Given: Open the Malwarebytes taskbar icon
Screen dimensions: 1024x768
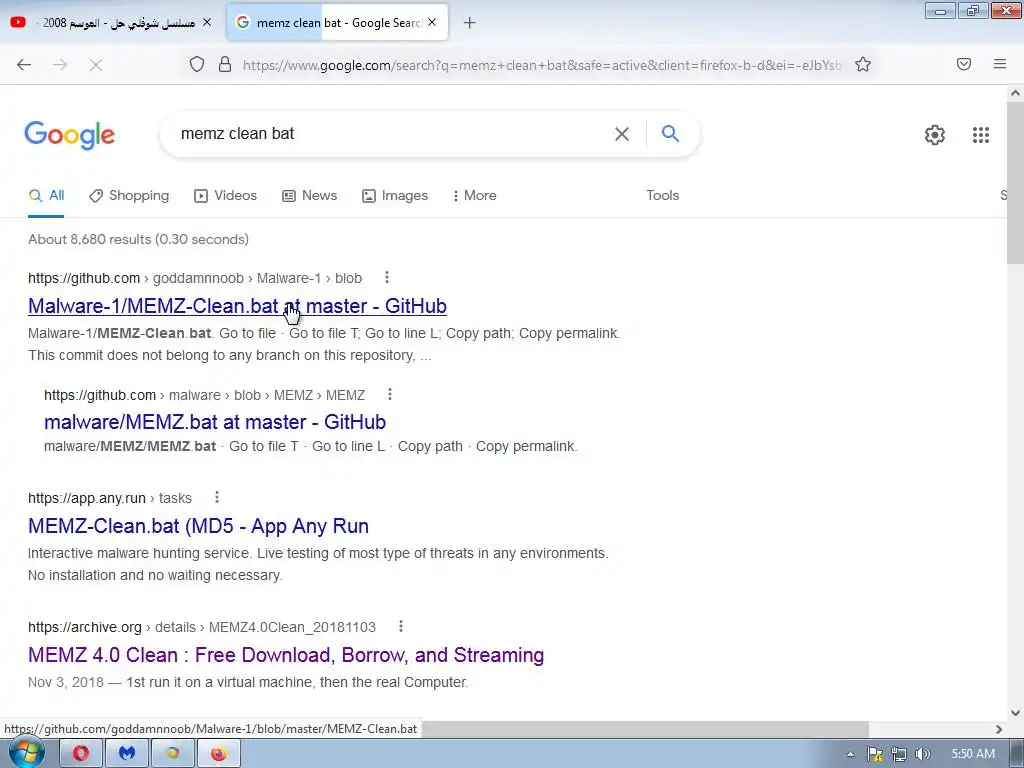Looking at the screenshot, I should [x=127, y=753].
